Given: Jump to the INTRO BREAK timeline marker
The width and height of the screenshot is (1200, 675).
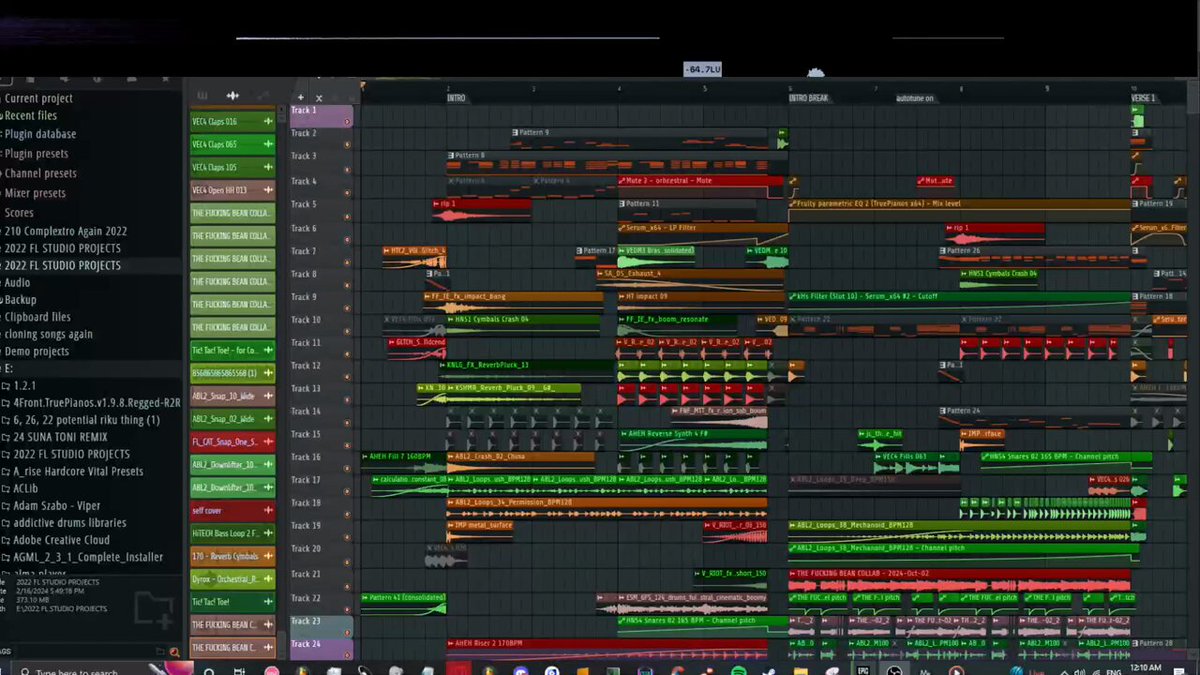Looking at the screenshot, I should [x=808, y=98].
